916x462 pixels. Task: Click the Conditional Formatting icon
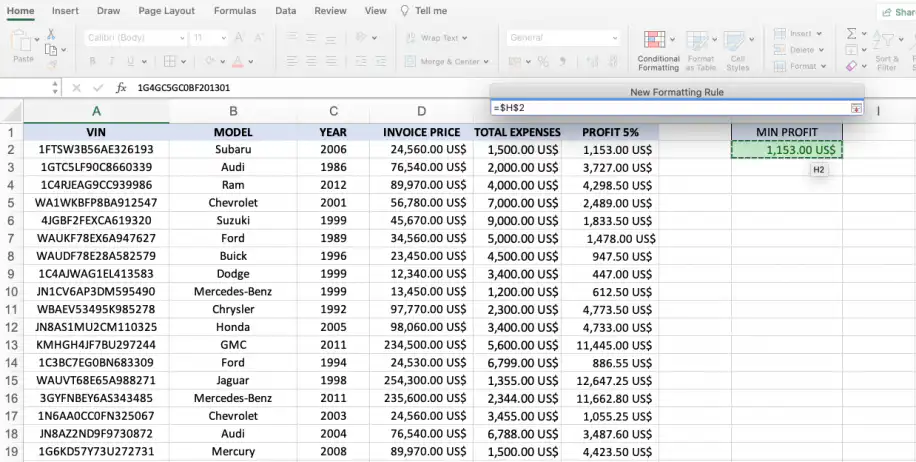[x=654, y=40]
